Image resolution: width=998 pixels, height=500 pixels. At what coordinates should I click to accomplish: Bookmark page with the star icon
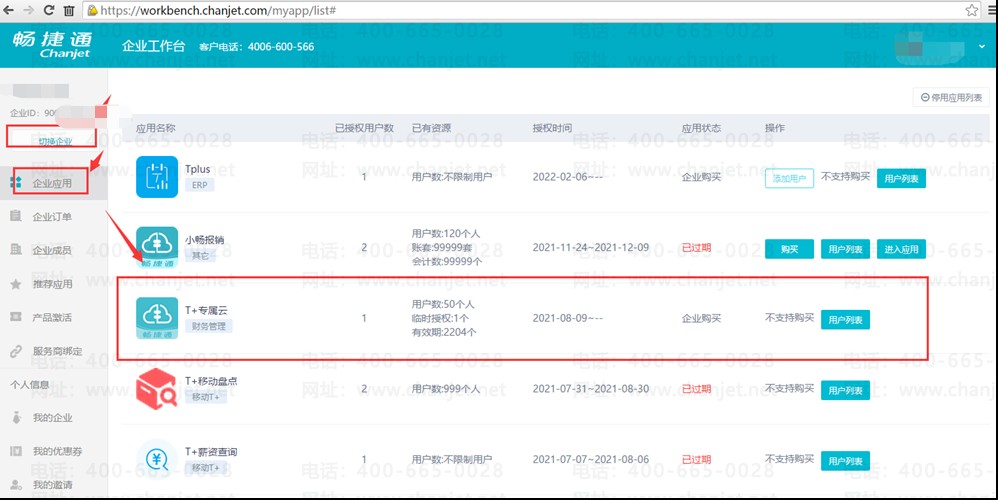click(x=971, y=10)
